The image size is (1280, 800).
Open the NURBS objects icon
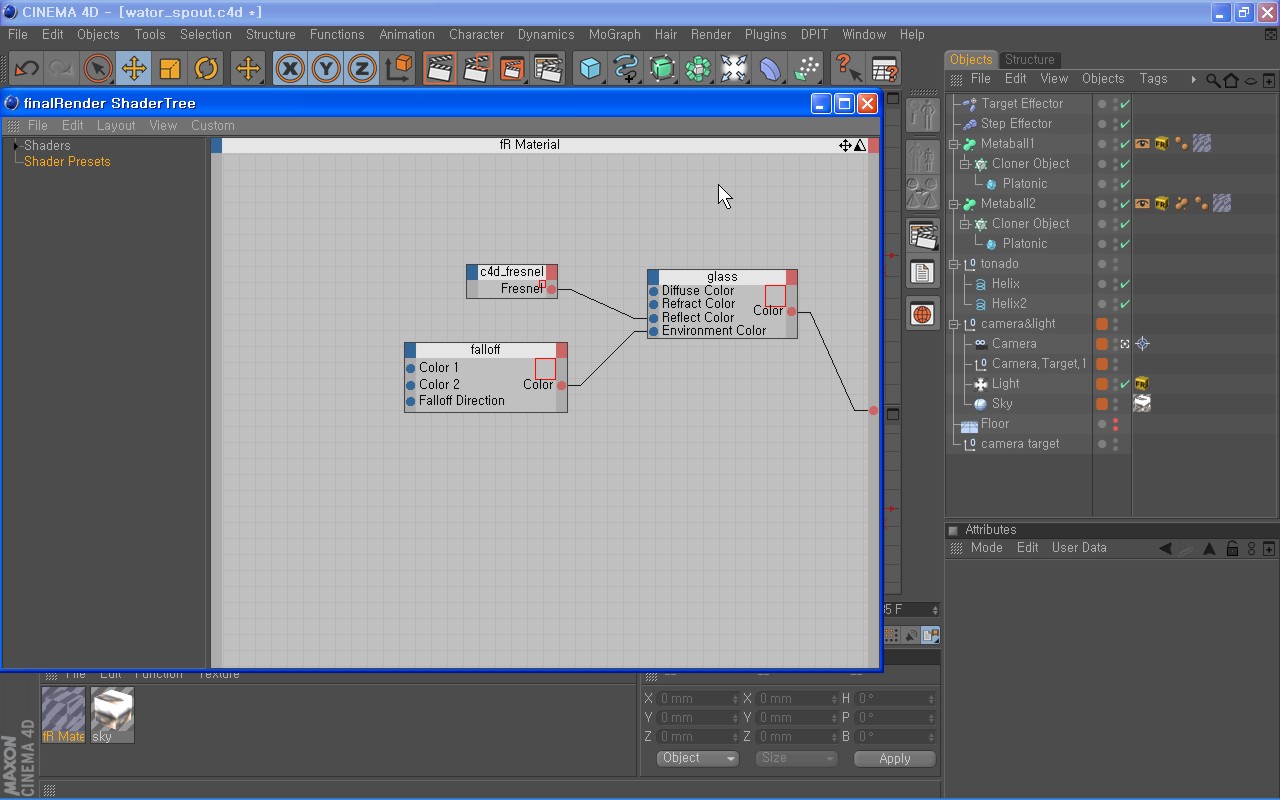[x=662, y=69]
